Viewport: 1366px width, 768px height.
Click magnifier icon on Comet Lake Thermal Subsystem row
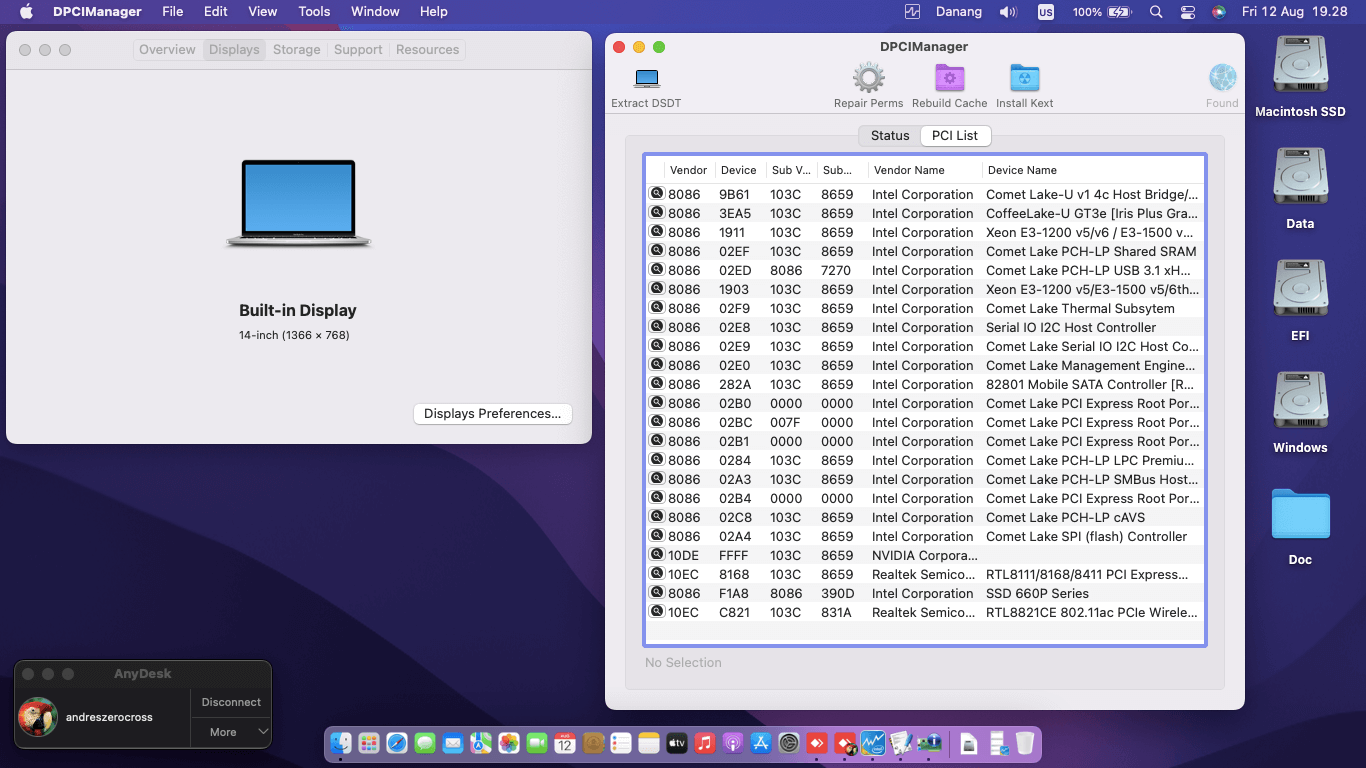[656, 307]
